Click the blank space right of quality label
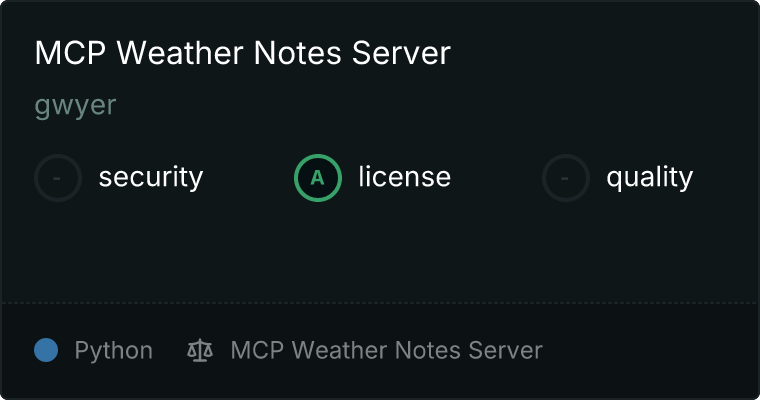The width and height of the screenshot is (760, 400). coord(726,178)
